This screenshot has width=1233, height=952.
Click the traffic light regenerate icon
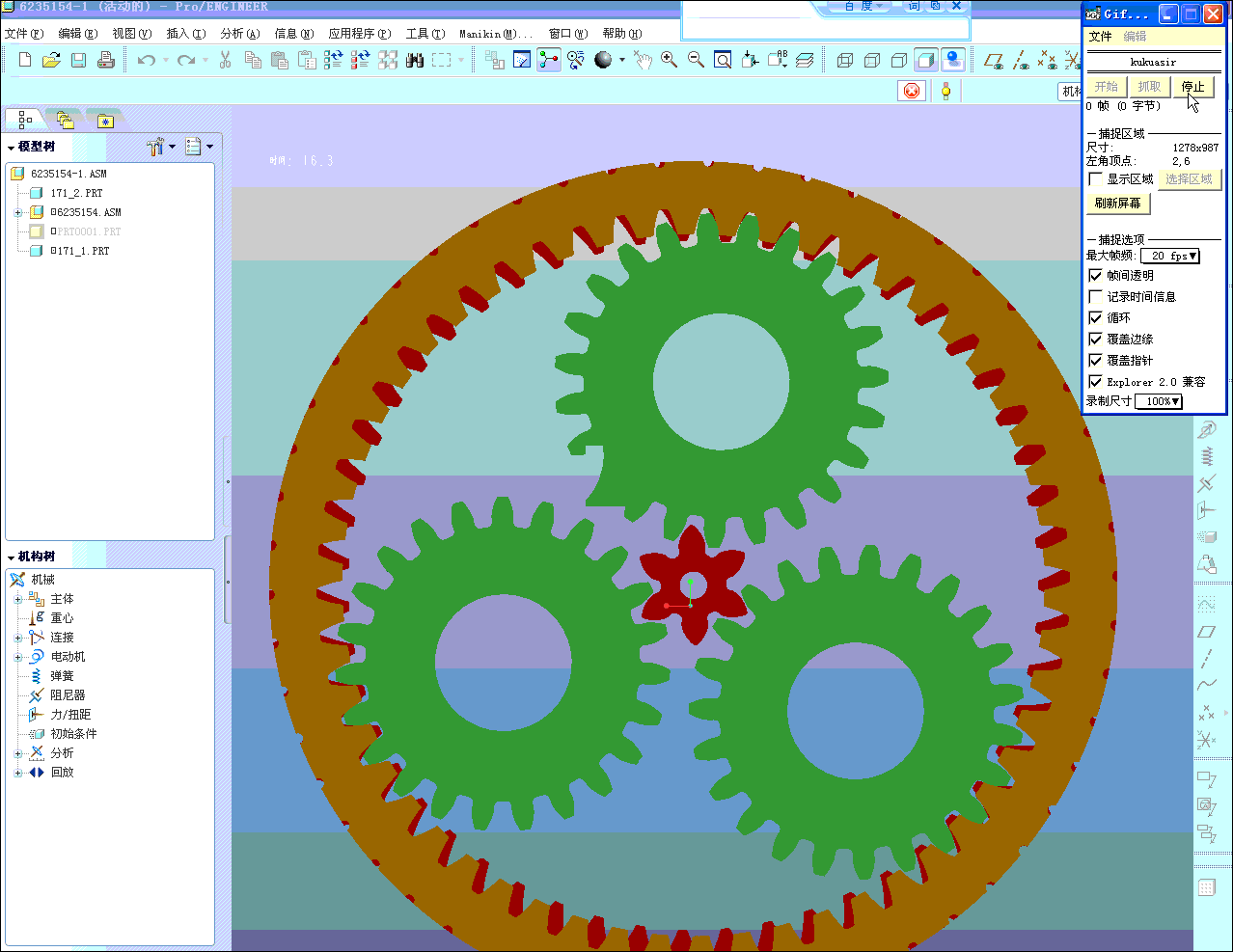pyautogui.click(x=945, y=91)
